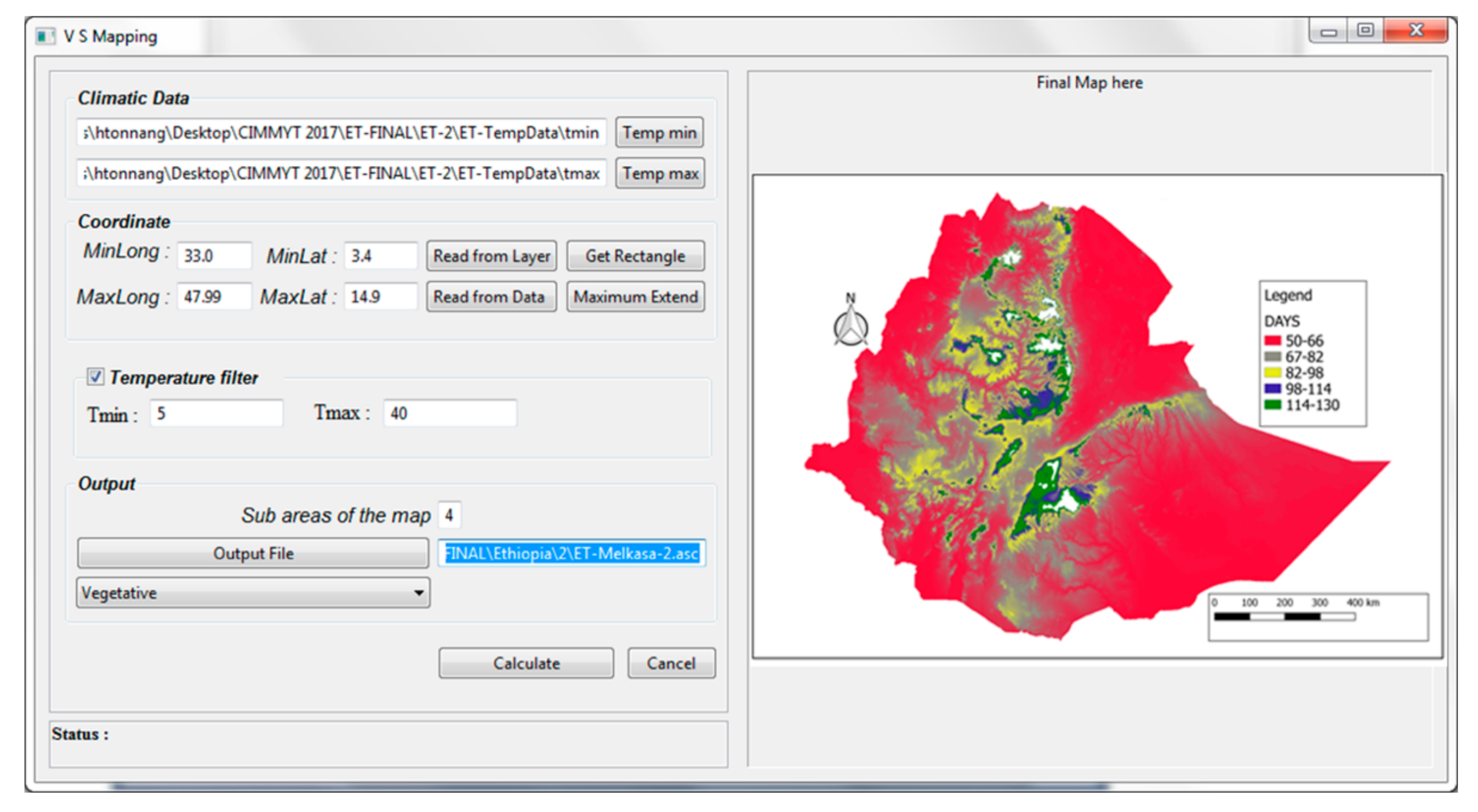Click the map scale bar

(1285, 616)
